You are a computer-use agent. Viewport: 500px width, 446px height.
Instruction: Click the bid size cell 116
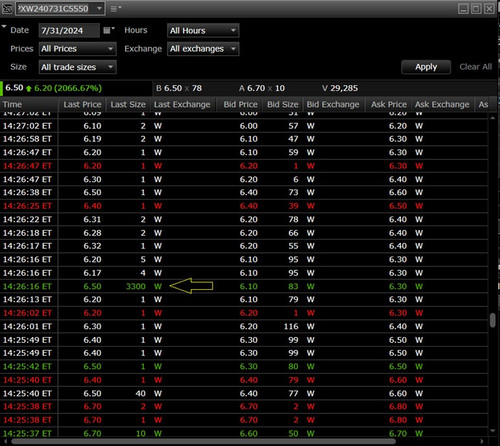(x=291, y=326)
